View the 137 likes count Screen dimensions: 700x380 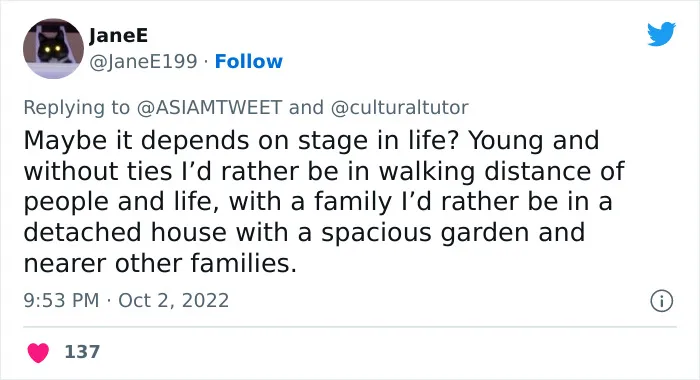[x=82, y=352]
